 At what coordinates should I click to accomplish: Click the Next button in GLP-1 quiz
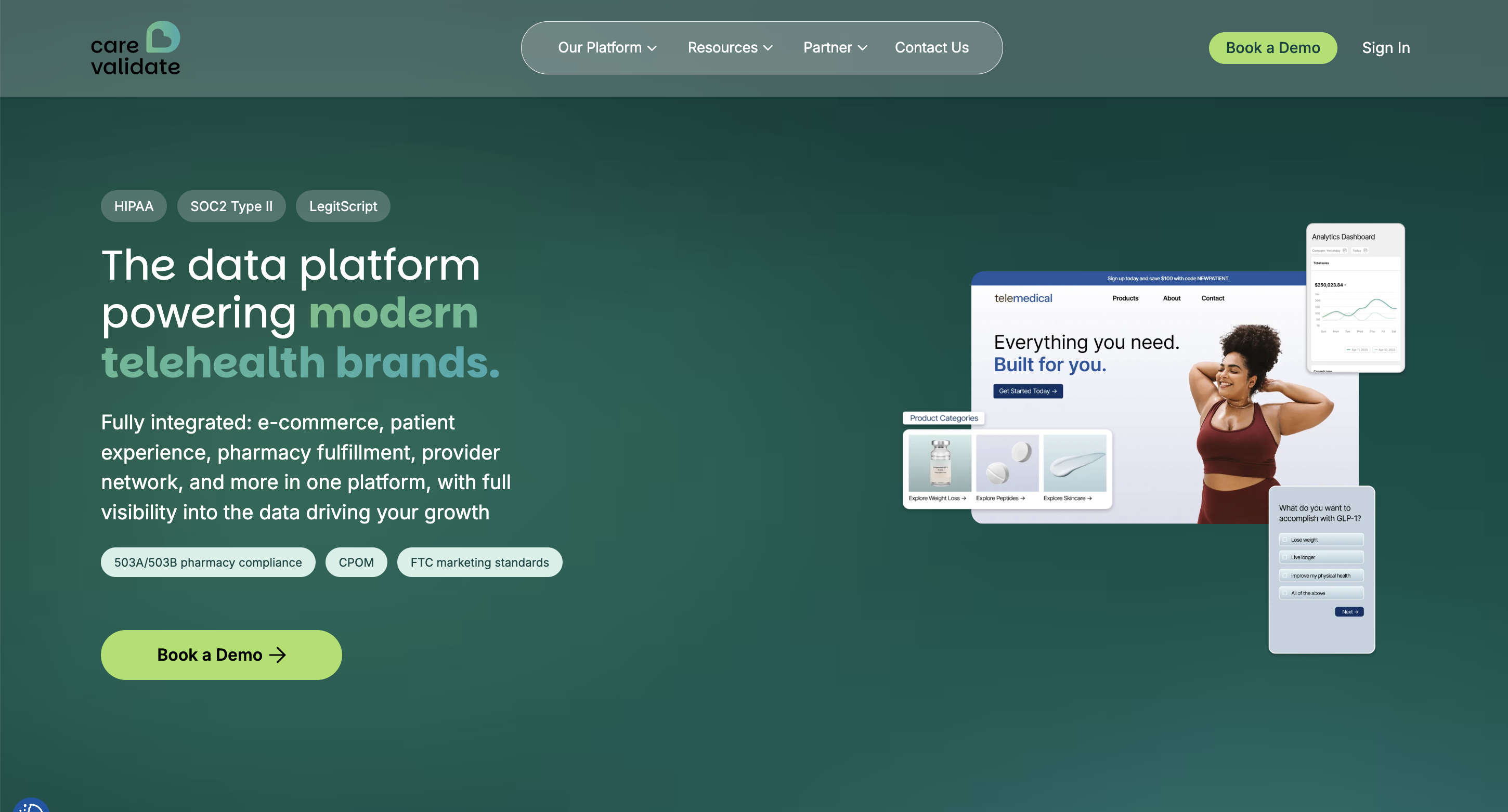coord(1349,612)
